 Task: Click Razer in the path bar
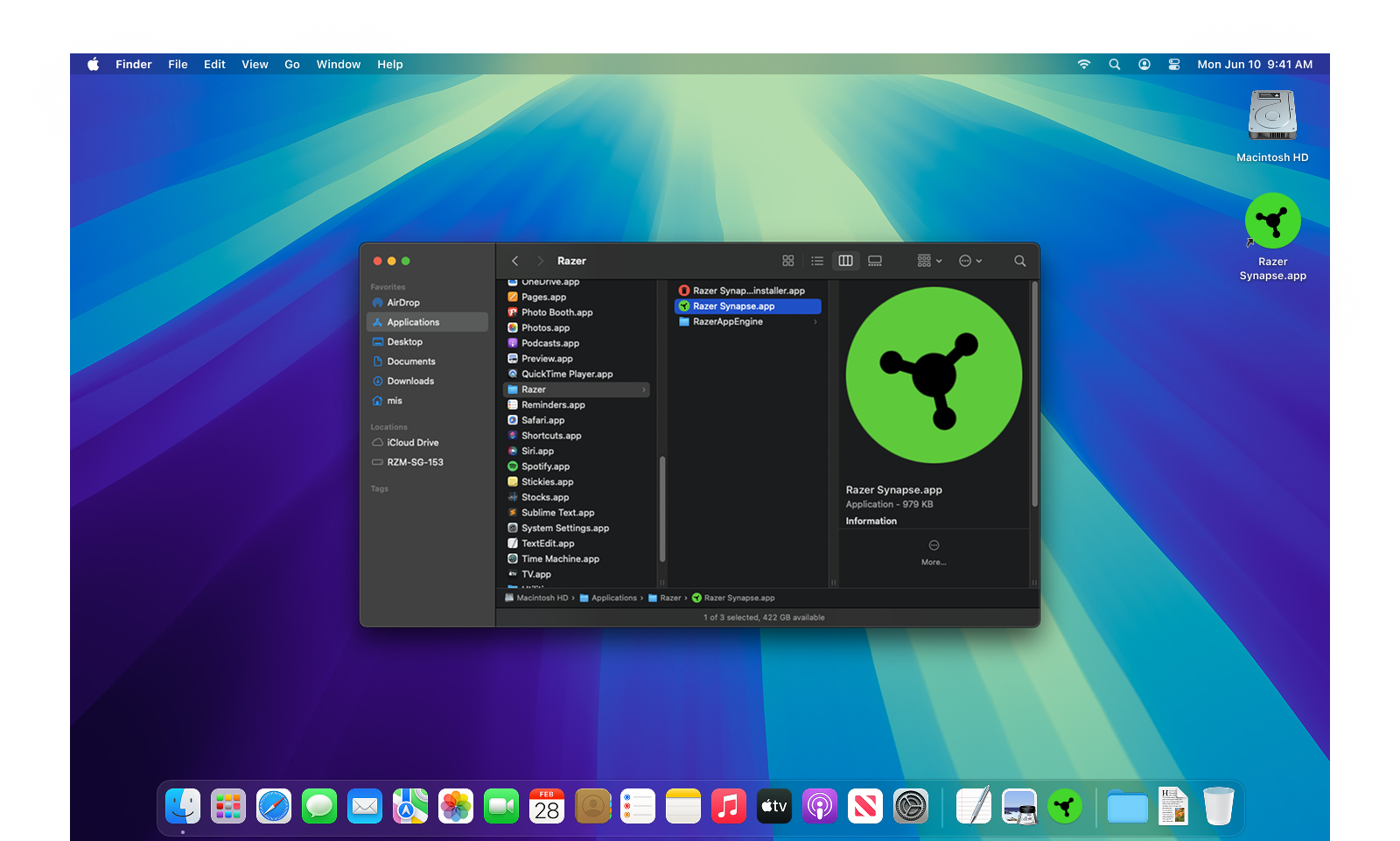pos(665,599)
